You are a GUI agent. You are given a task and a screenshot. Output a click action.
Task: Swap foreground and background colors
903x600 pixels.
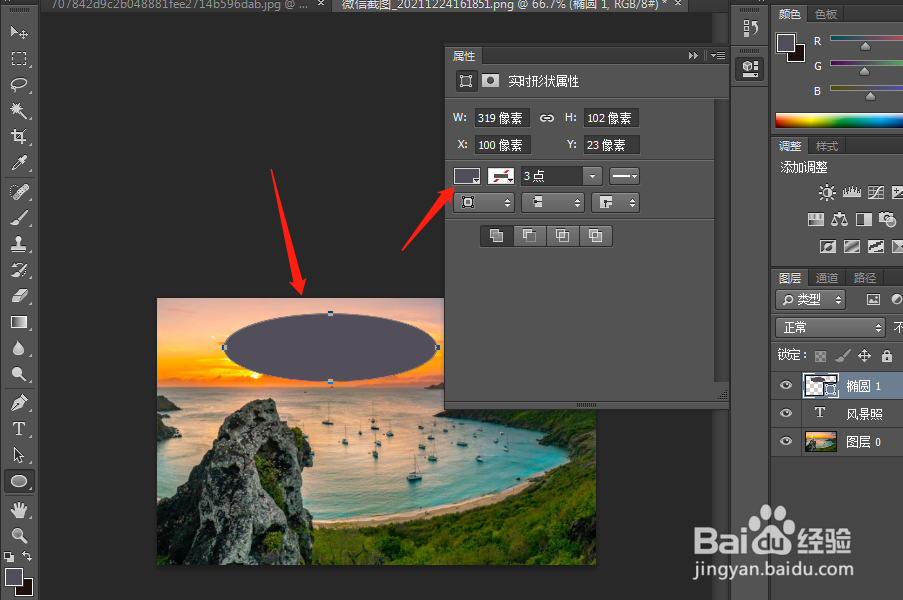[x=27, y=556]
